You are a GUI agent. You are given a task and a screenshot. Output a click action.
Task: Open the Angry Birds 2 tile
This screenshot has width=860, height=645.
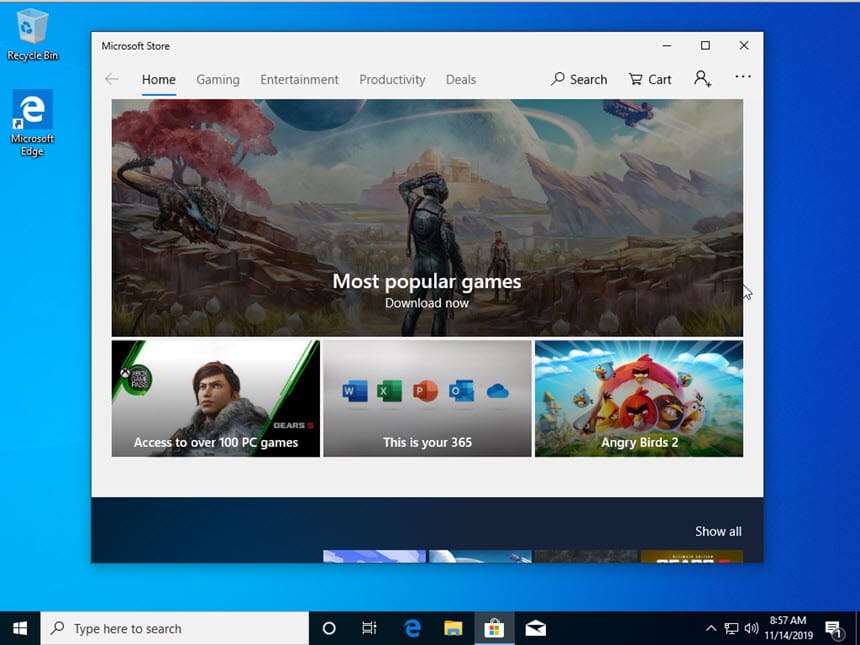tap(639, 398)
